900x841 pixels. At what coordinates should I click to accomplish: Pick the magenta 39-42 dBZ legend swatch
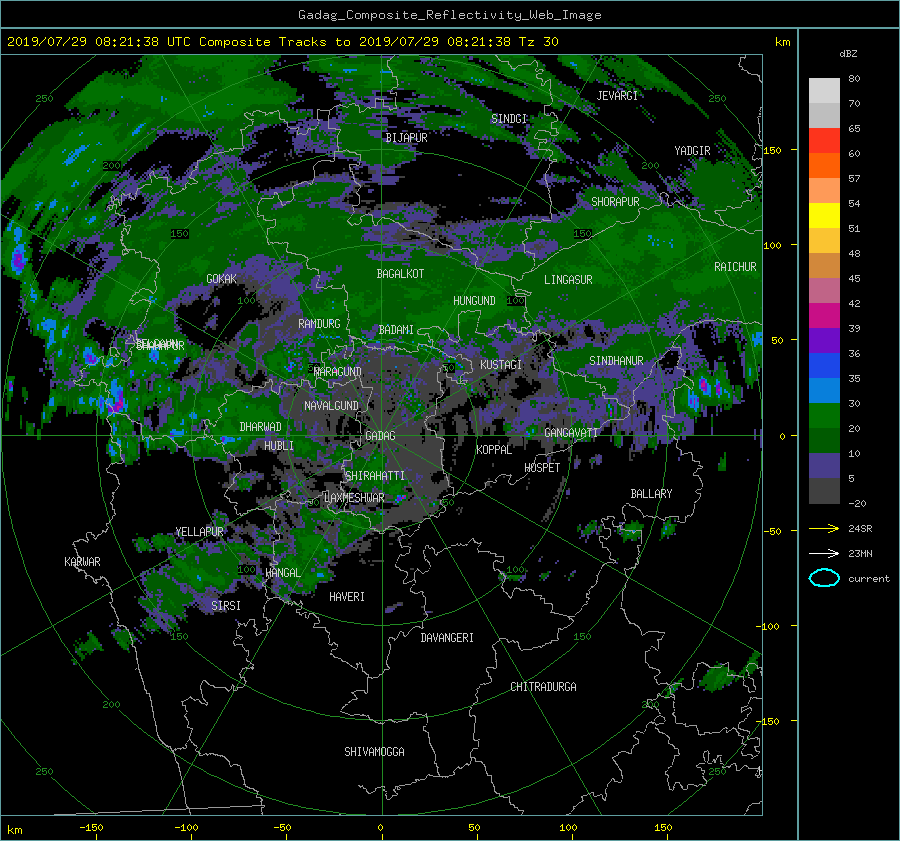pos(824,316)
